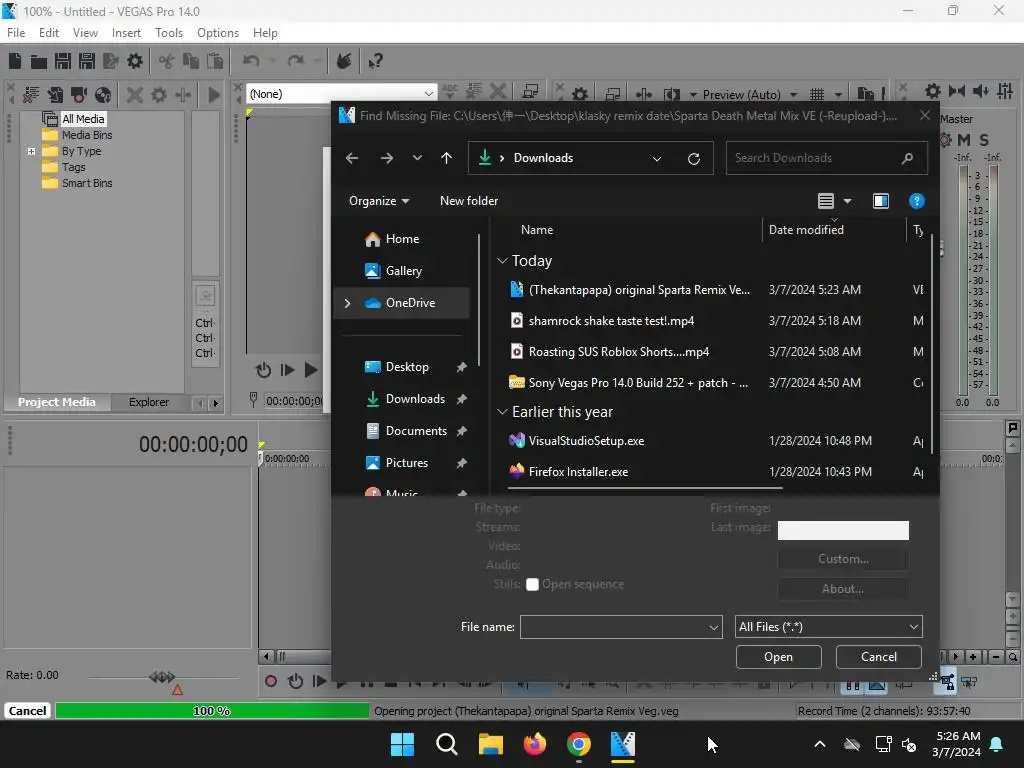1024x768 pixels.
Task: Switch to the Project Media tab
Action: pyautogui.click(x=57, y=402)
